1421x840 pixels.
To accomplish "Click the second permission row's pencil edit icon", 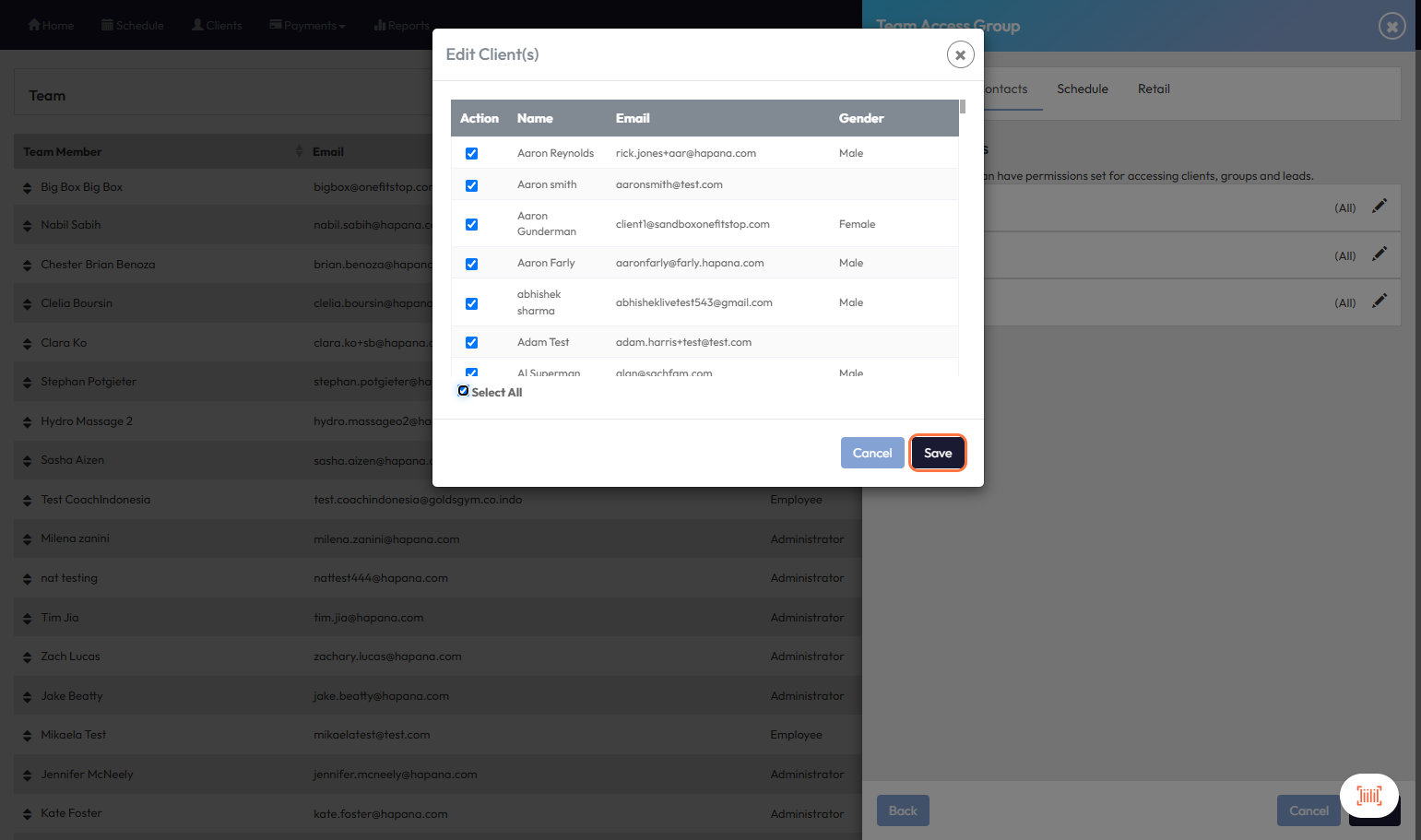I will [1379, 254].
